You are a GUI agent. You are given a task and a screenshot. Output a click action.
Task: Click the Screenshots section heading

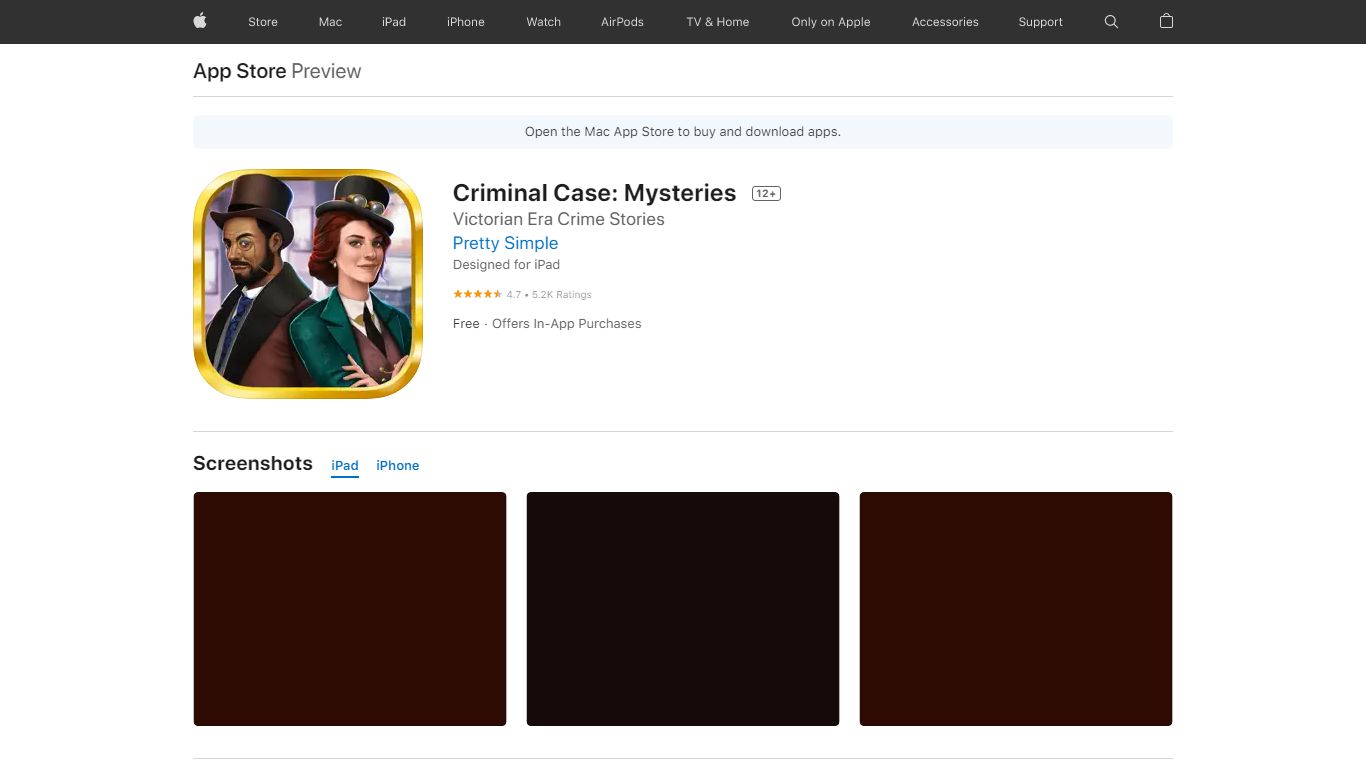tap(253, 463)
